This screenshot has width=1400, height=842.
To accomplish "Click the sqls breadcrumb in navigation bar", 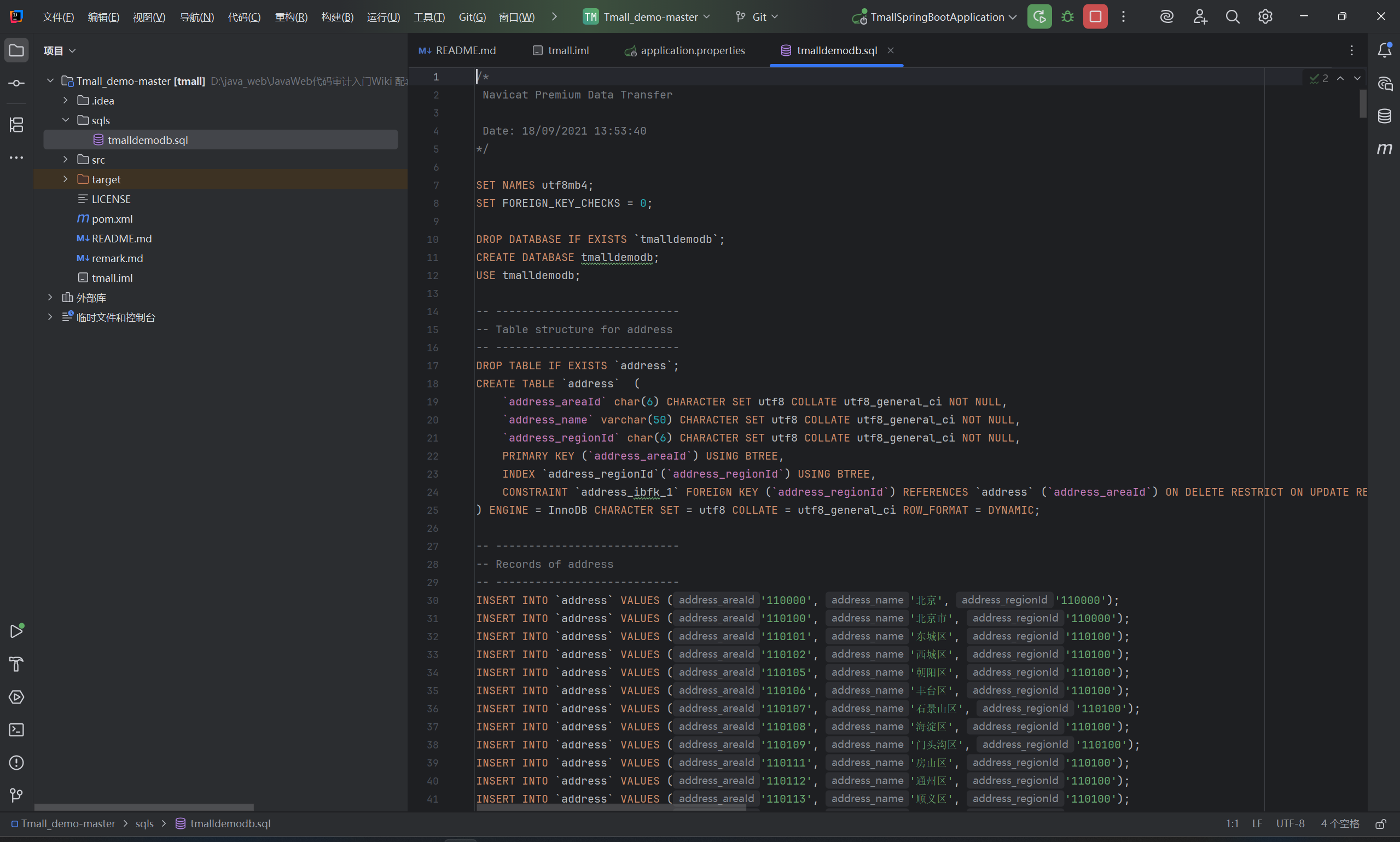I will pyautogui.click(x=144, y=823).
